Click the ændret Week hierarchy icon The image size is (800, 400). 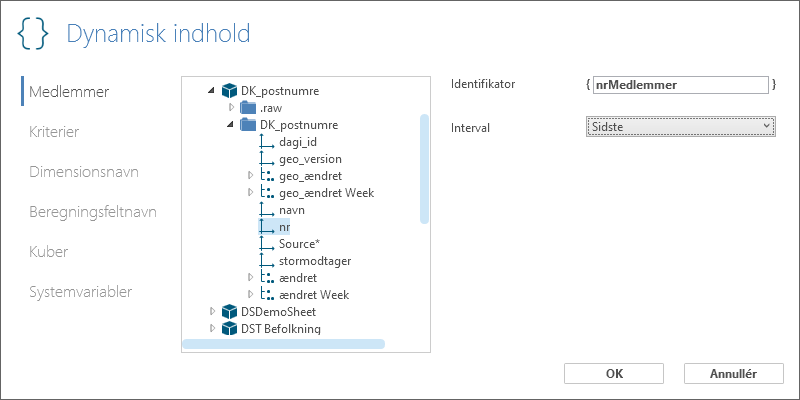pyautogui.click(x=265, y=294)
